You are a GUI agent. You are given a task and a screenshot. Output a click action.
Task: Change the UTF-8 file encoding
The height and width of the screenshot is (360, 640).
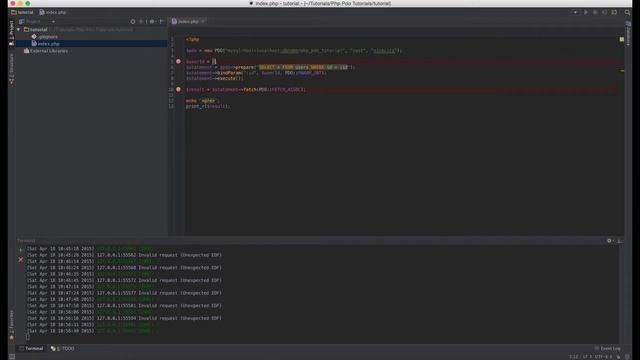coord(603,357)
